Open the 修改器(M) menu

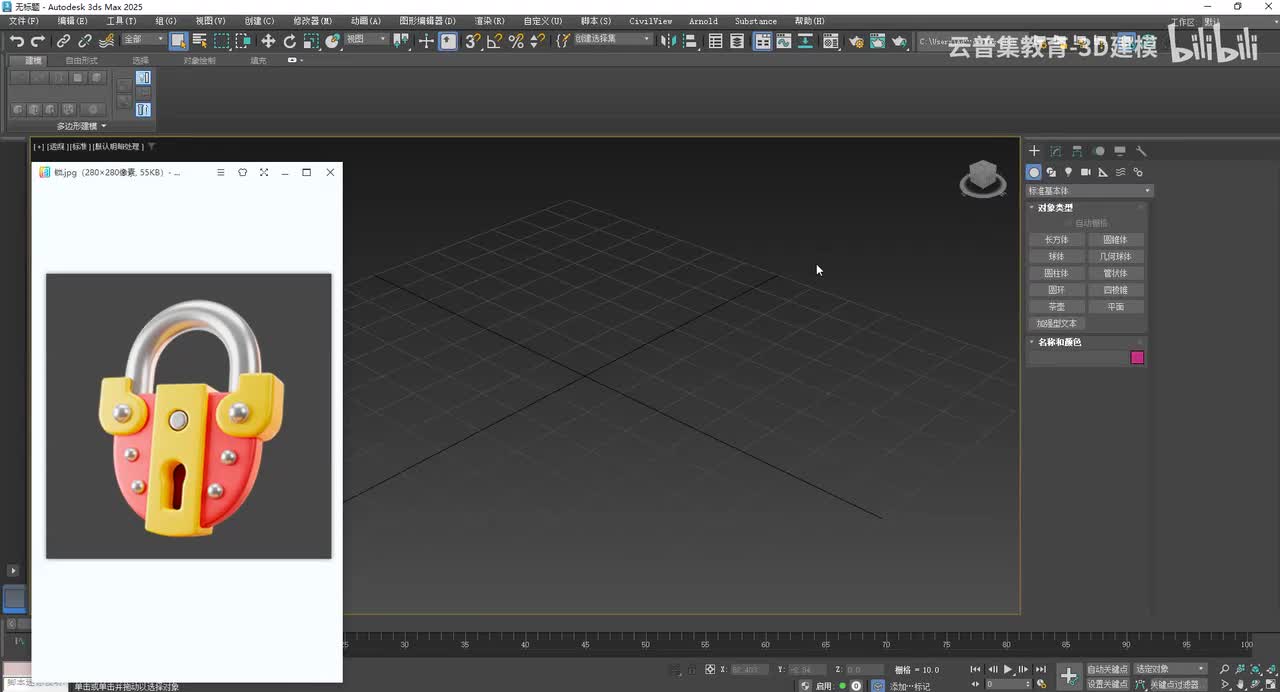(312, 21)
